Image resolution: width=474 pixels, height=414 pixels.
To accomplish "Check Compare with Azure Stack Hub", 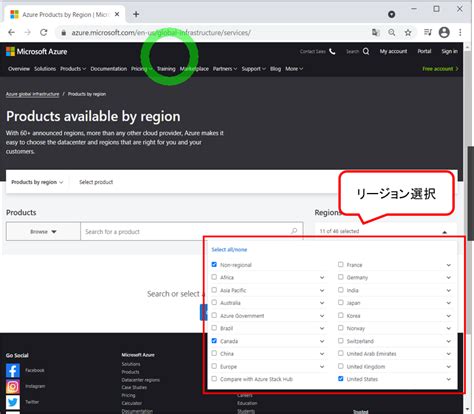I will (214, 379).
